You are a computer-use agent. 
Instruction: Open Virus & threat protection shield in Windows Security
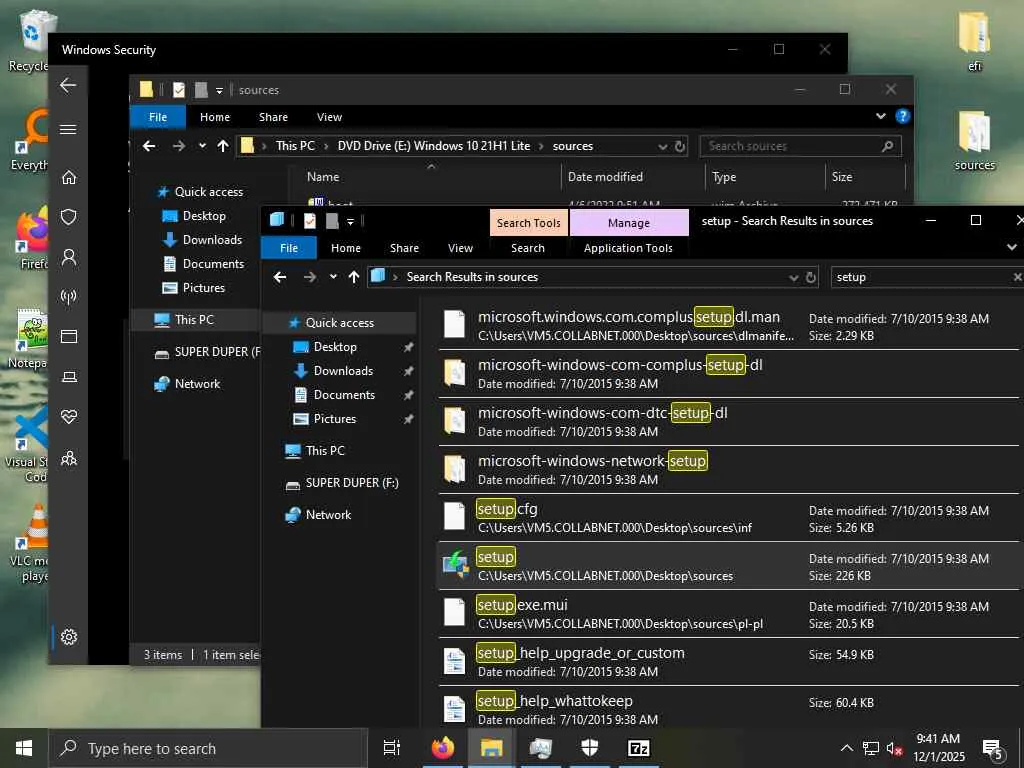69,217
